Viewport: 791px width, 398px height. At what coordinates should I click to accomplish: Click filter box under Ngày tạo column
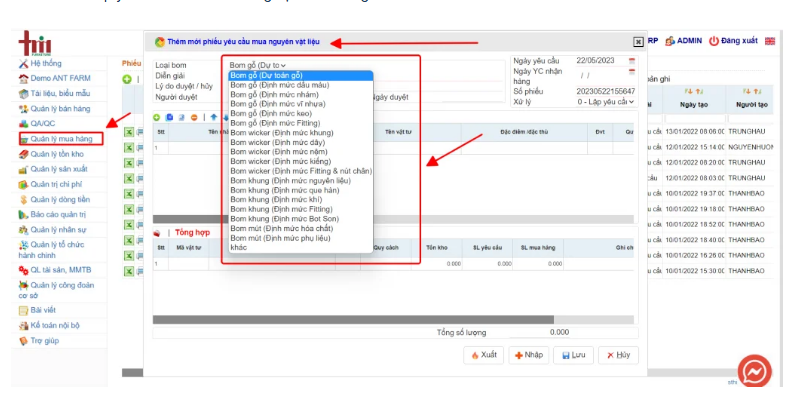tap(695, 119)
